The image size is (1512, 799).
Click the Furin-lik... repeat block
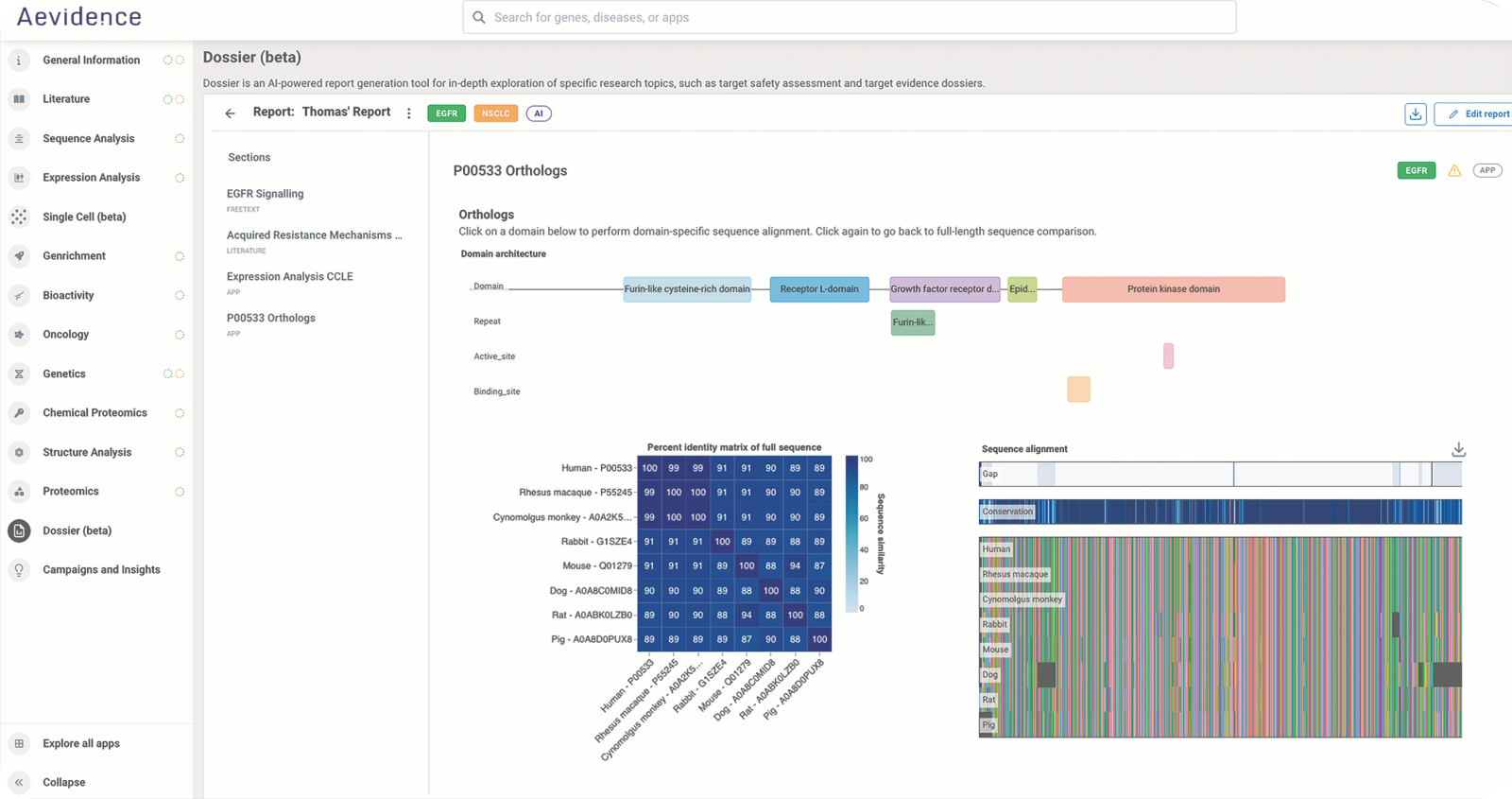(x=913, y=322)
